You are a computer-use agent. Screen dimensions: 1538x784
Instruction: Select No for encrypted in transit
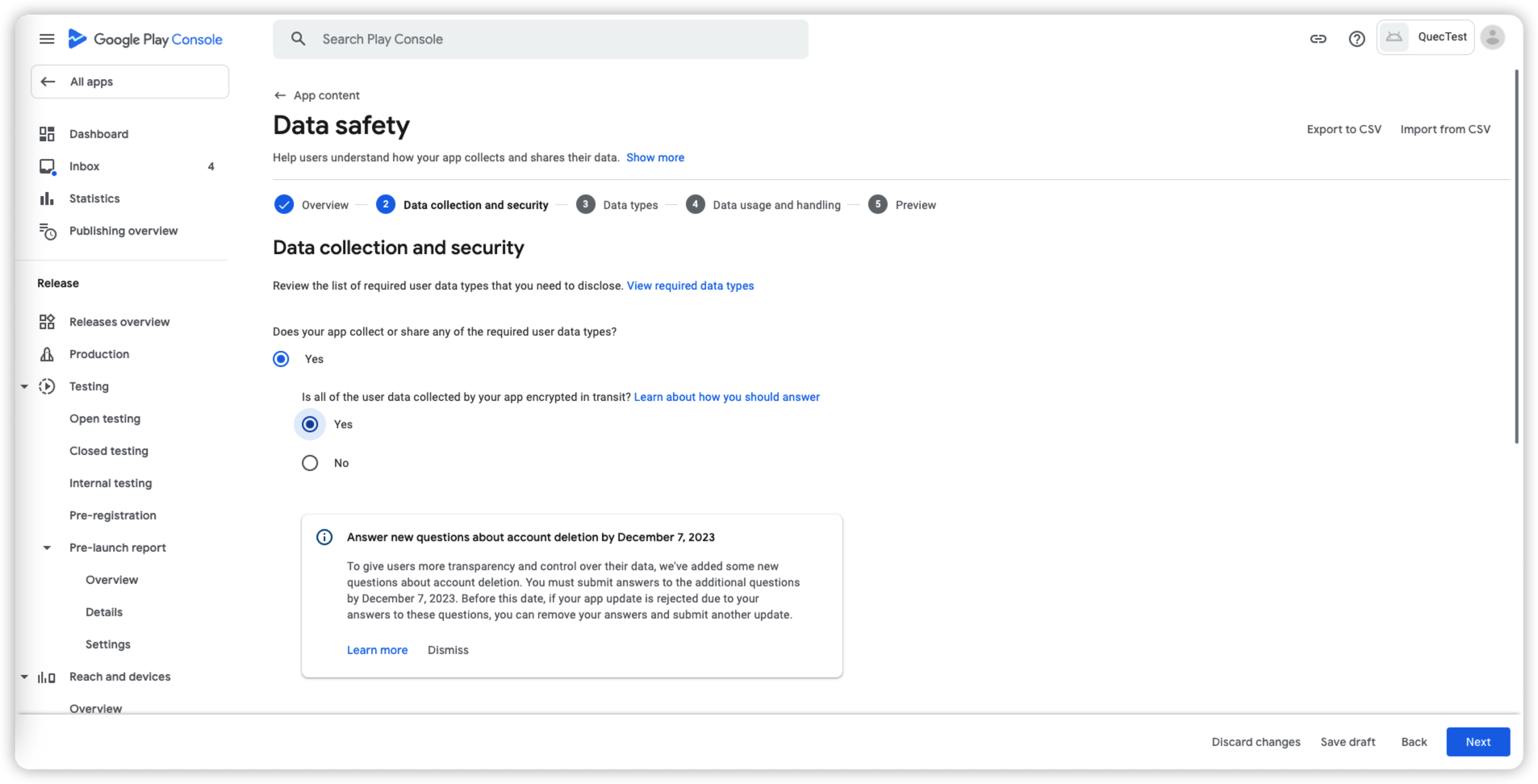pos(310,463)
